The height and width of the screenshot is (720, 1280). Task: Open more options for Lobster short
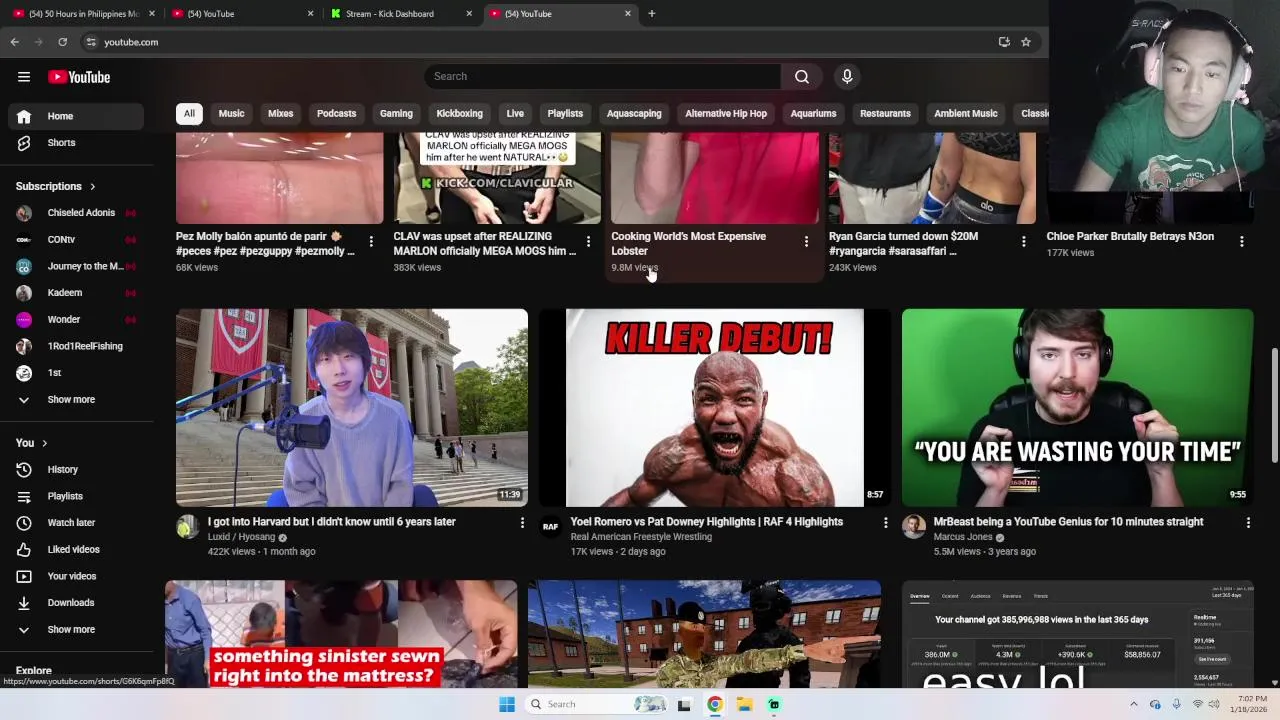tap(806, 241)
